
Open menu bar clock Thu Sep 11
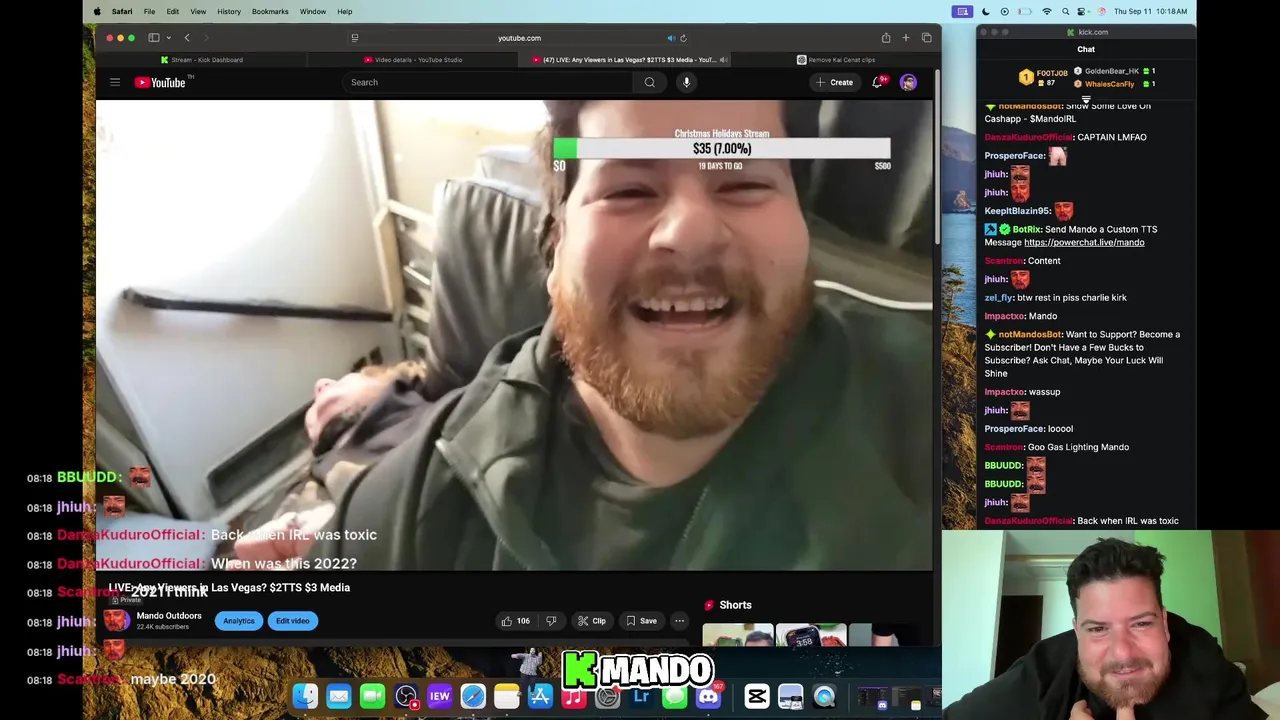[1153, 11]
